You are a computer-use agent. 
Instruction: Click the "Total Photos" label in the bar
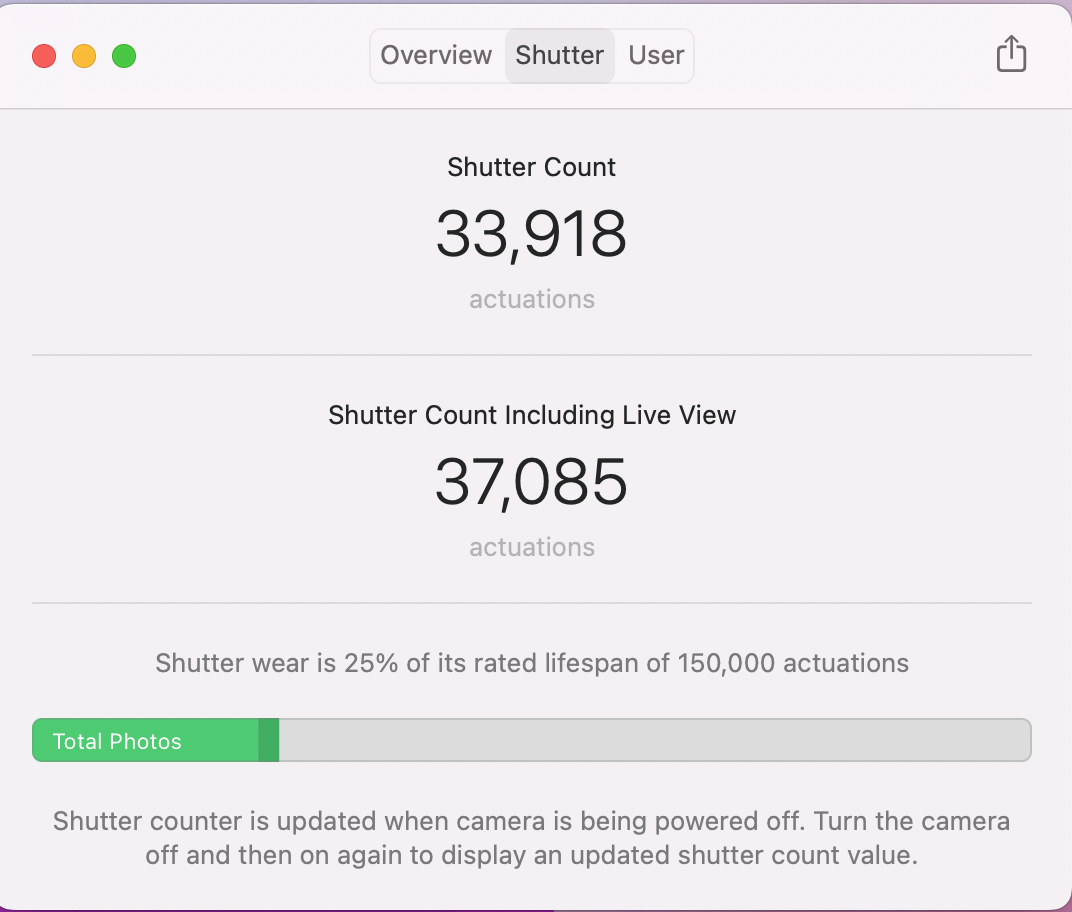click(x=117, y=742)
